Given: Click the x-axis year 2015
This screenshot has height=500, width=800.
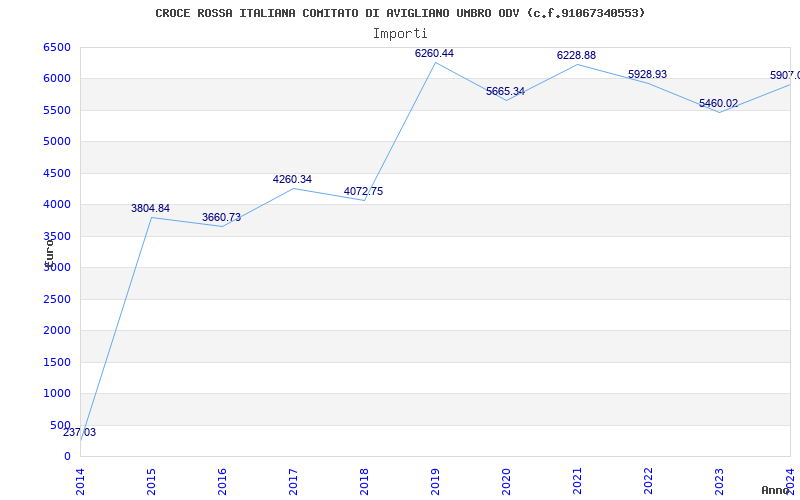Looking at the screenshot, I should click(151, 482).
